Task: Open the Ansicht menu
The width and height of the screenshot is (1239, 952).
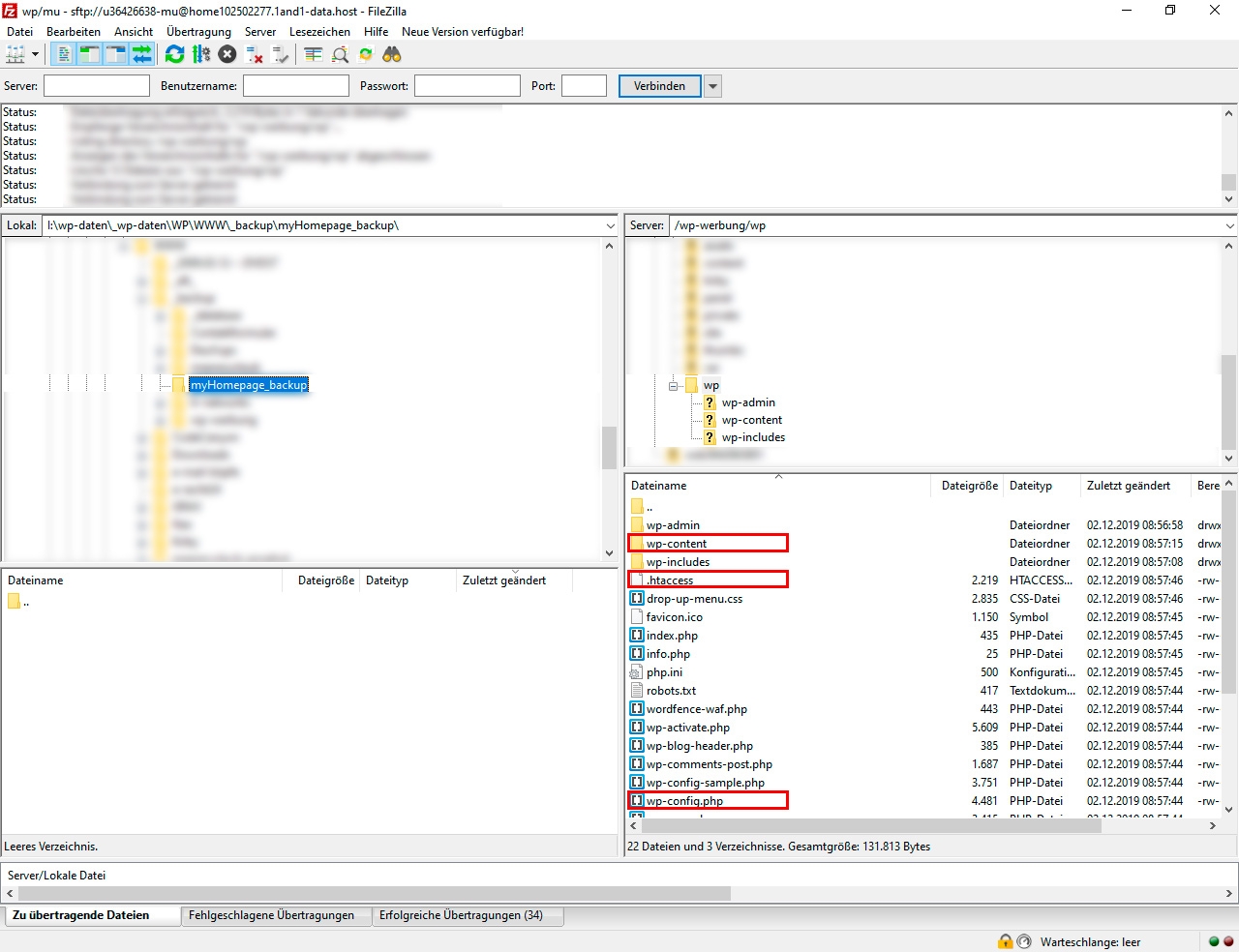Action: pos(134,32)
